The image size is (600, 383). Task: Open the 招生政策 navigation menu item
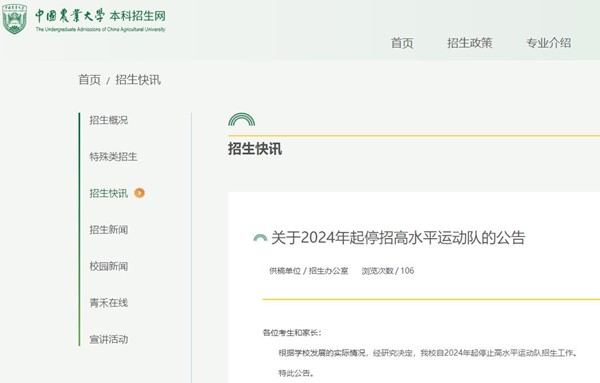pyautogui.click(x=470, y=43)
